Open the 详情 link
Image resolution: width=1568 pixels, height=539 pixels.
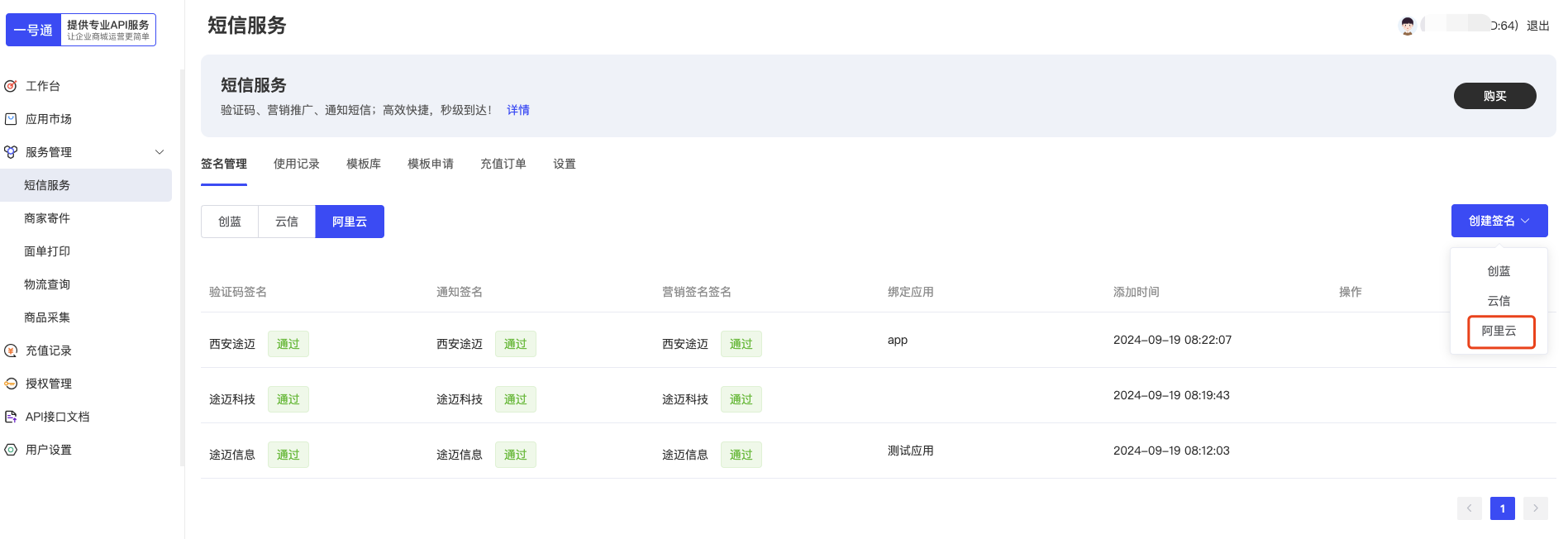tap(518, 110)
